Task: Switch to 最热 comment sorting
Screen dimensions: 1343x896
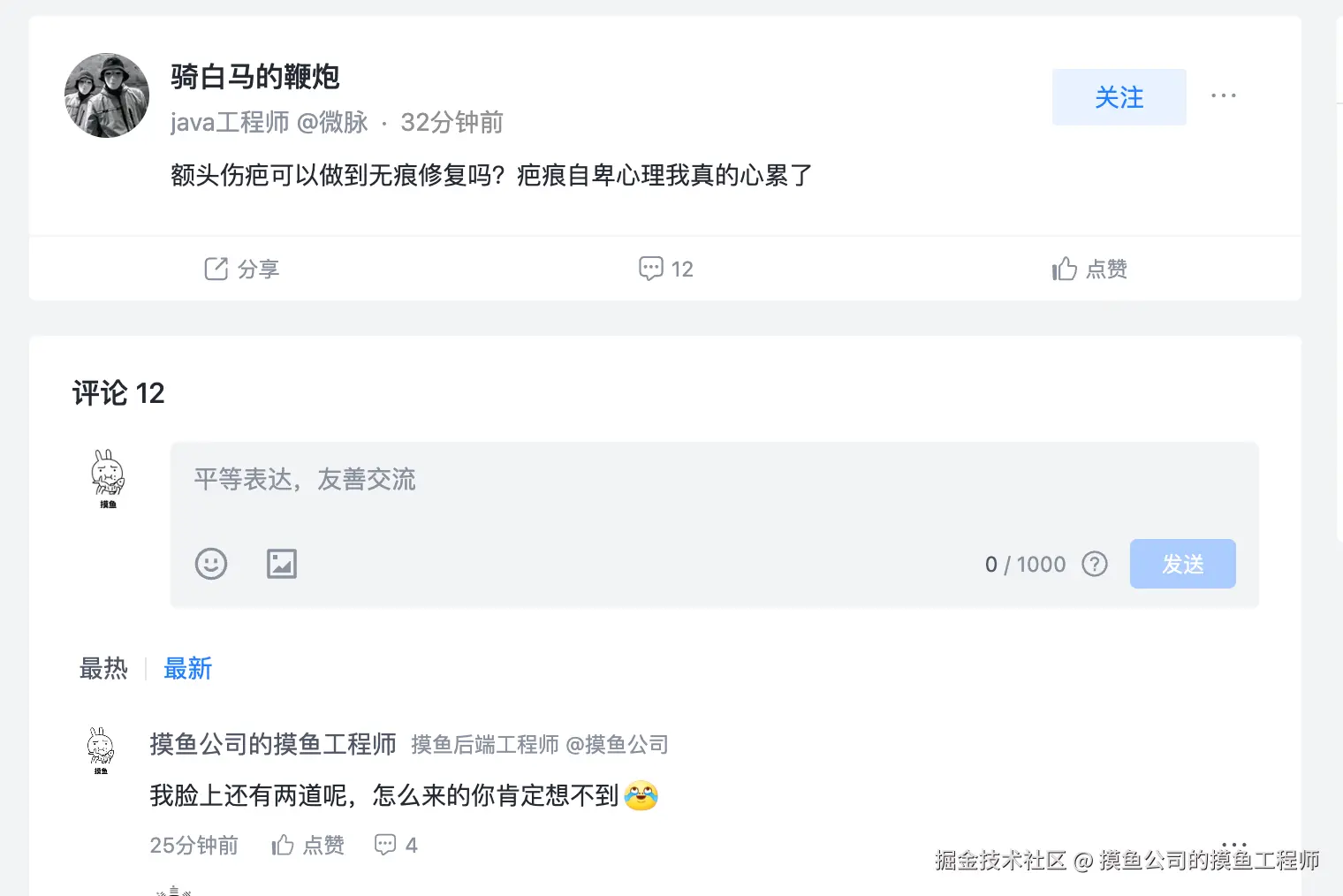Action: click(x=103, y=669)
